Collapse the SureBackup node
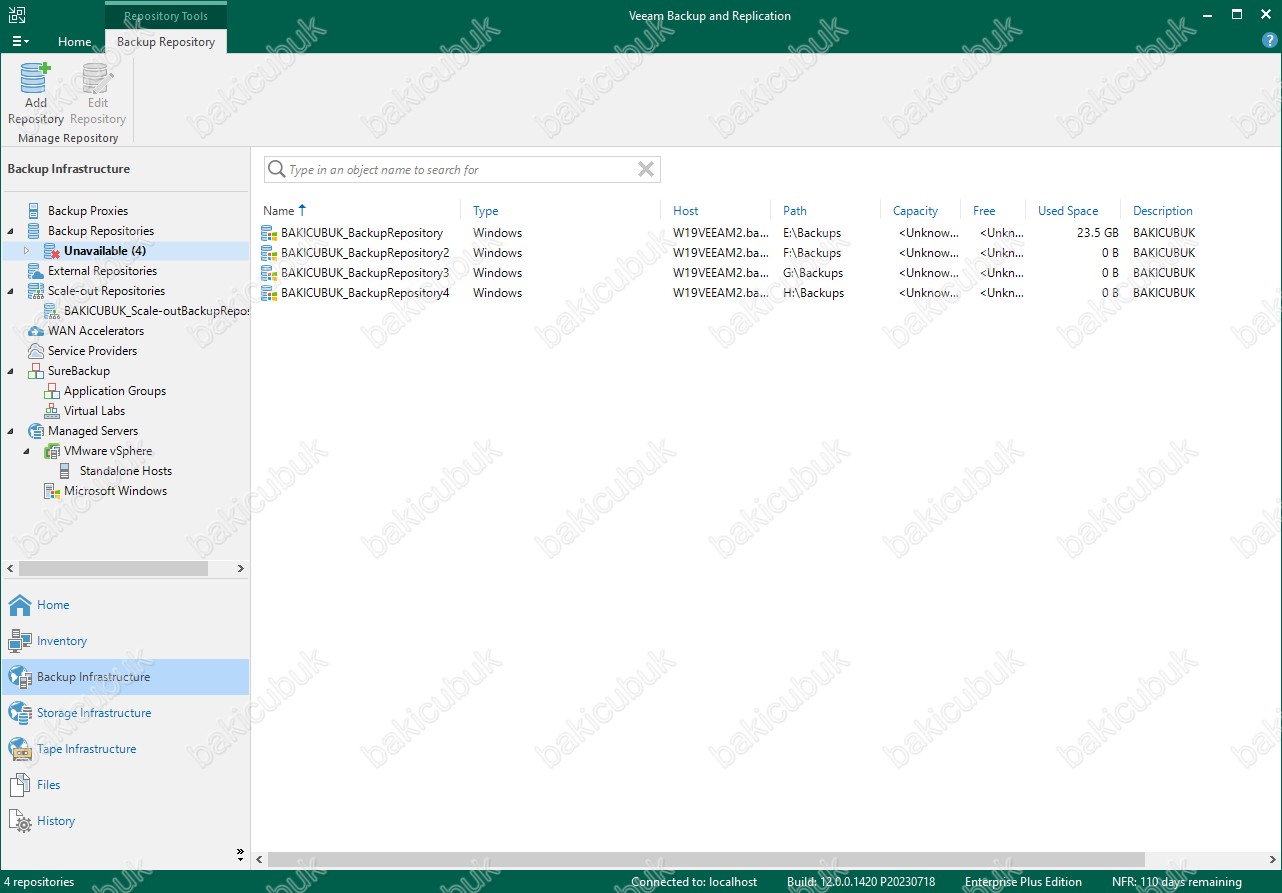The width and height of the screenshot is (1282, 893). pyautogui.click(x=10, y=371)
